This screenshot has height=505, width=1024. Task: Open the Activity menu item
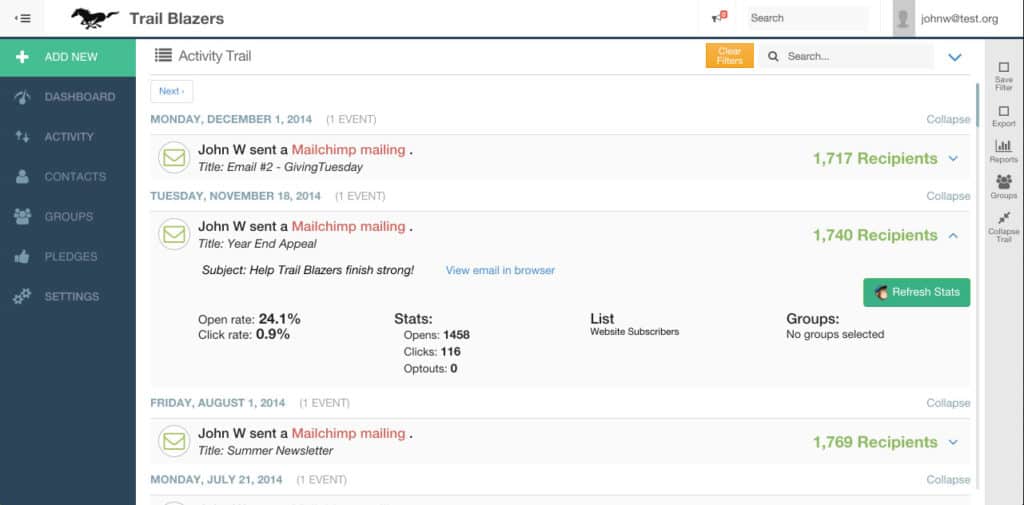tap(68, 137)
